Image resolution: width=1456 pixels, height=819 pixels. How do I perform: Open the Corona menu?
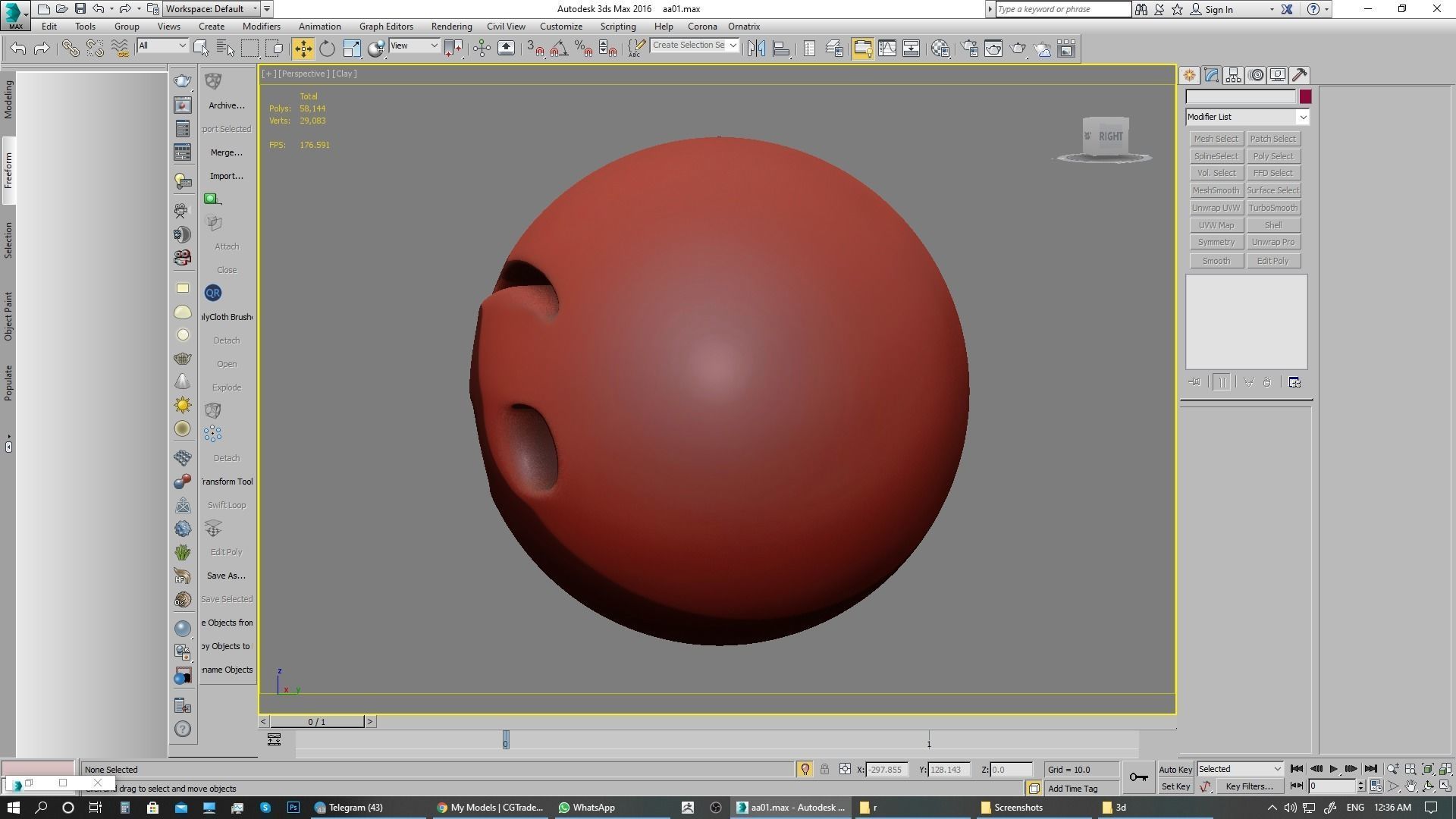point(702,27)
